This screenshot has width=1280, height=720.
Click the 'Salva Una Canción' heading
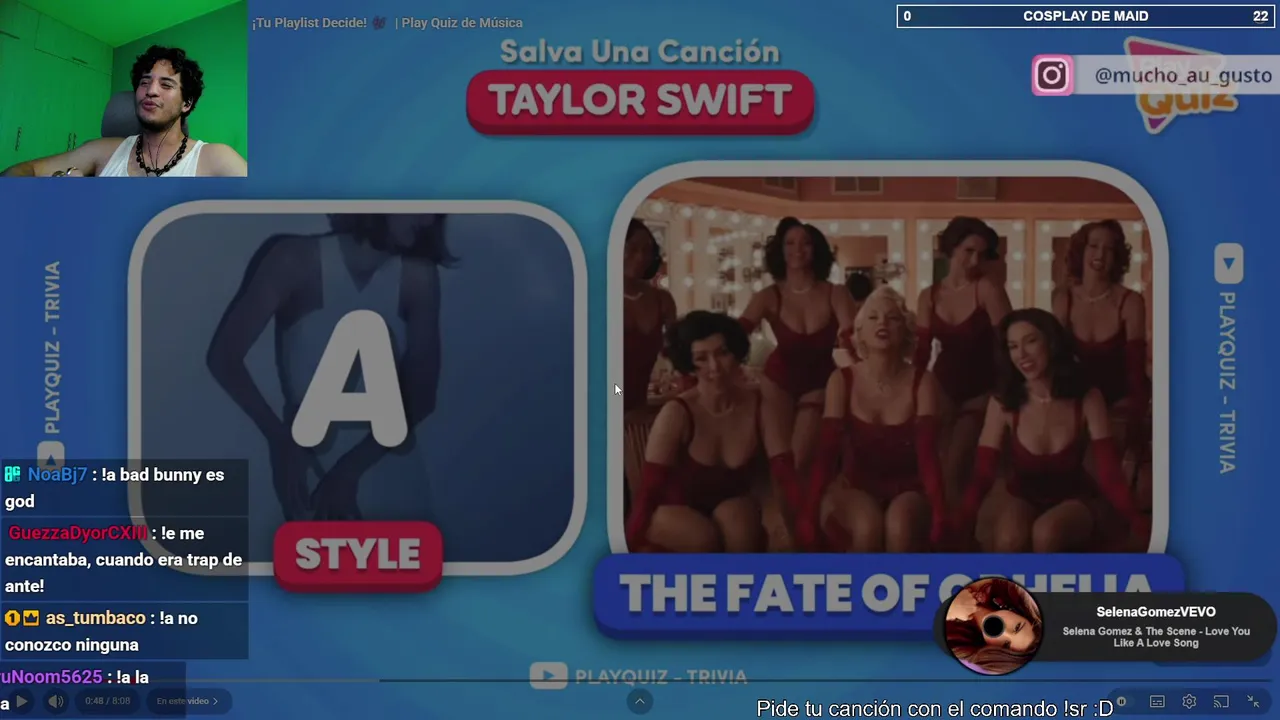[x=640, y=51]
